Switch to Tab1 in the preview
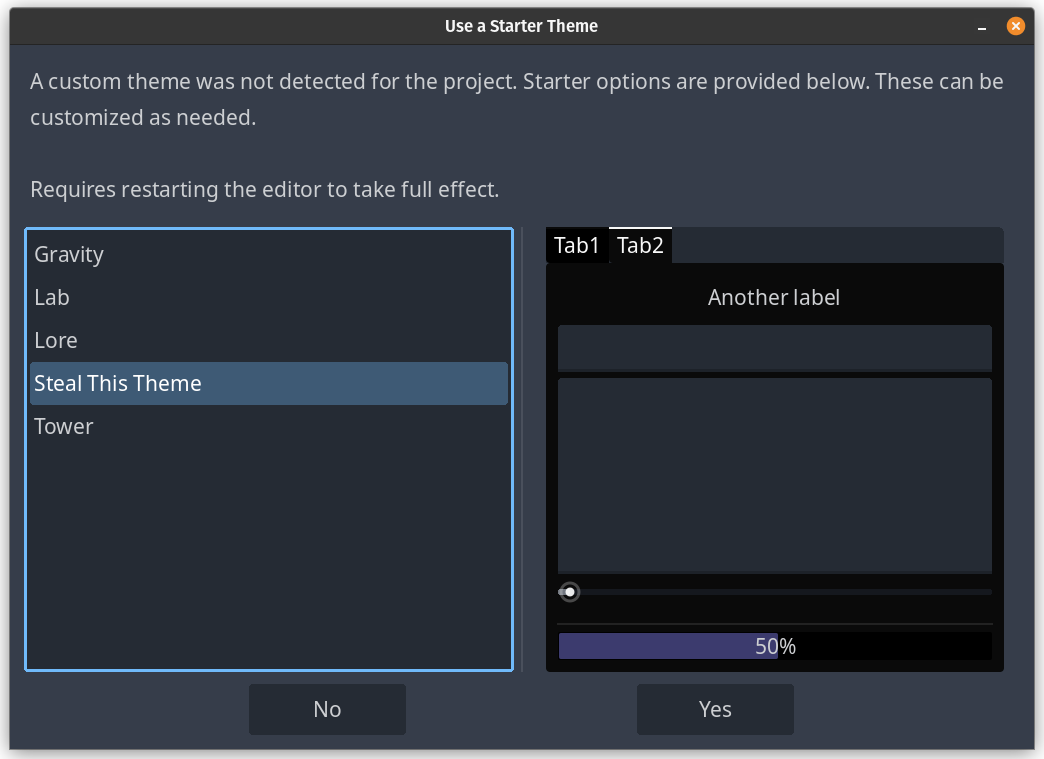Screen dimensions: 1044x759 (x=577, y=246)
